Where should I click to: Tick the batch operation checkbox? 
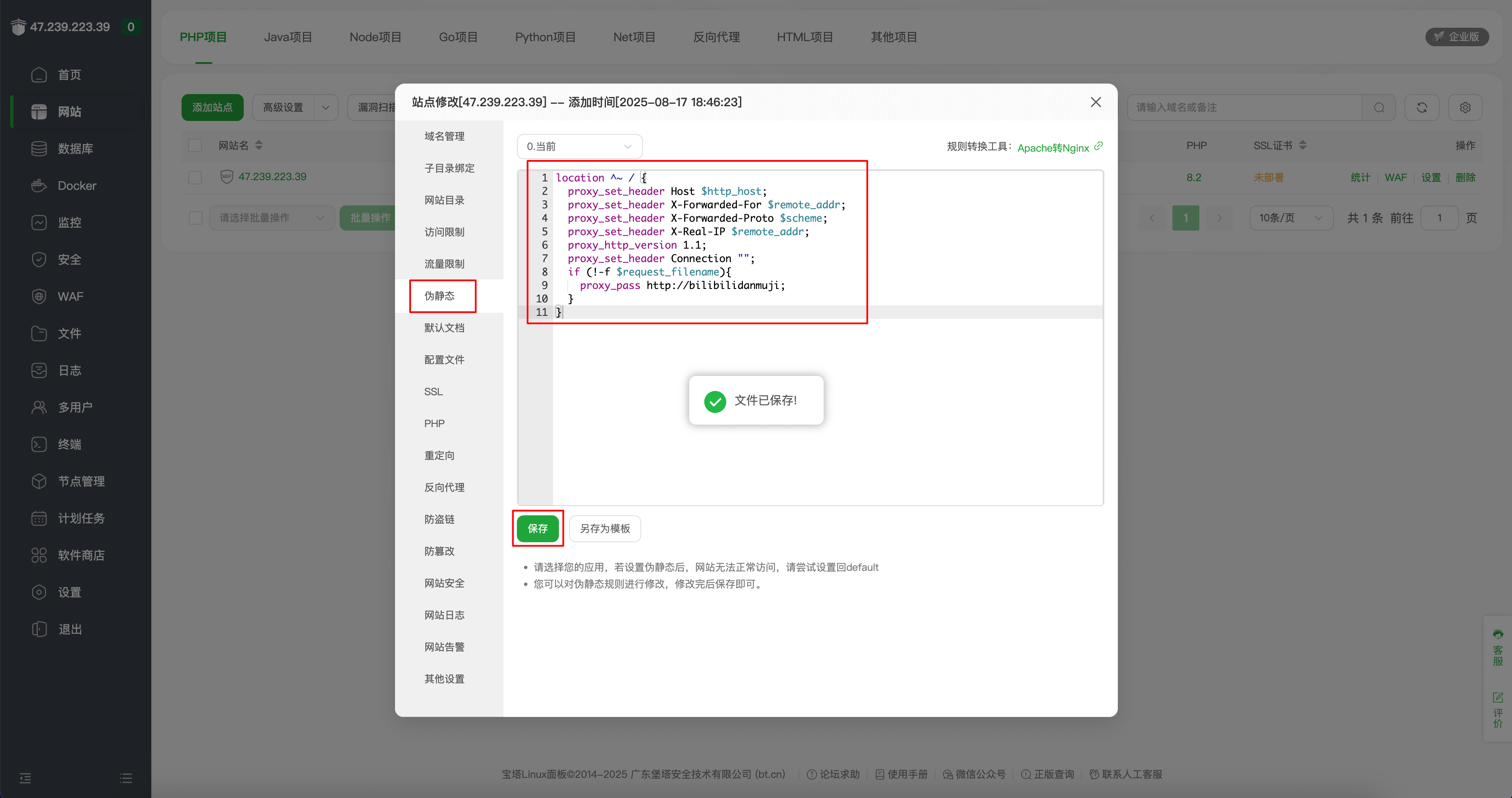tap(195, 218)
